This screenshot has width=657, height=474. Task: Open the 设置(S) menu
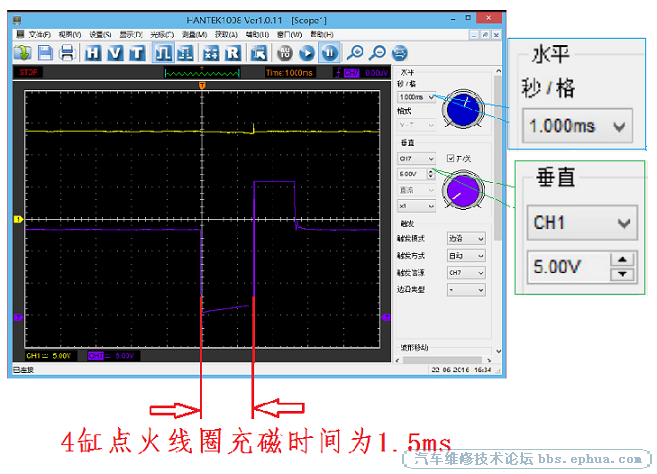pos(100,34)
